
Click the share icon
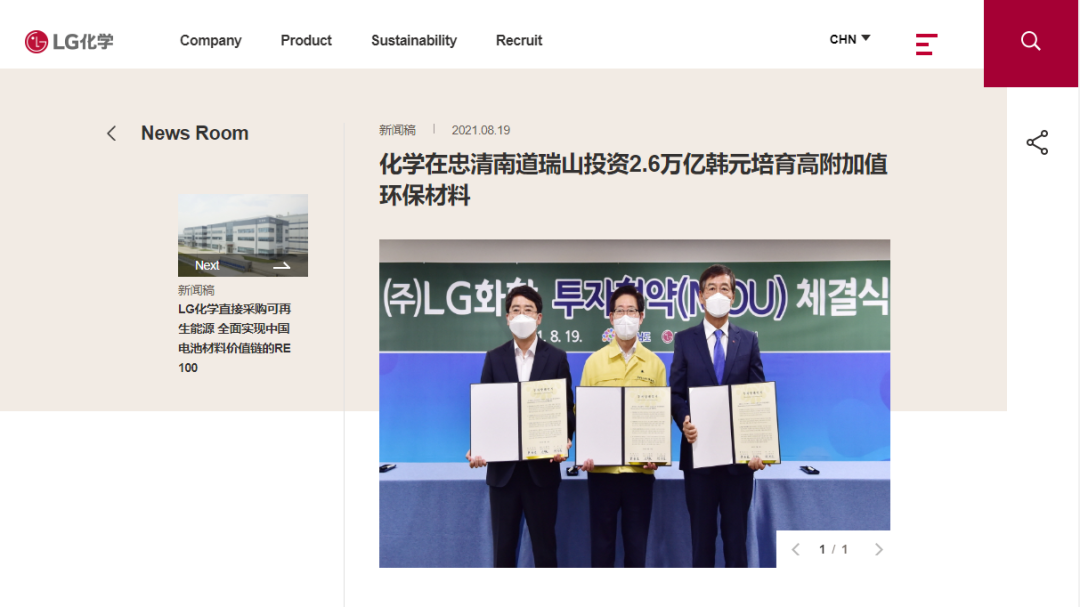(1037, 142)
